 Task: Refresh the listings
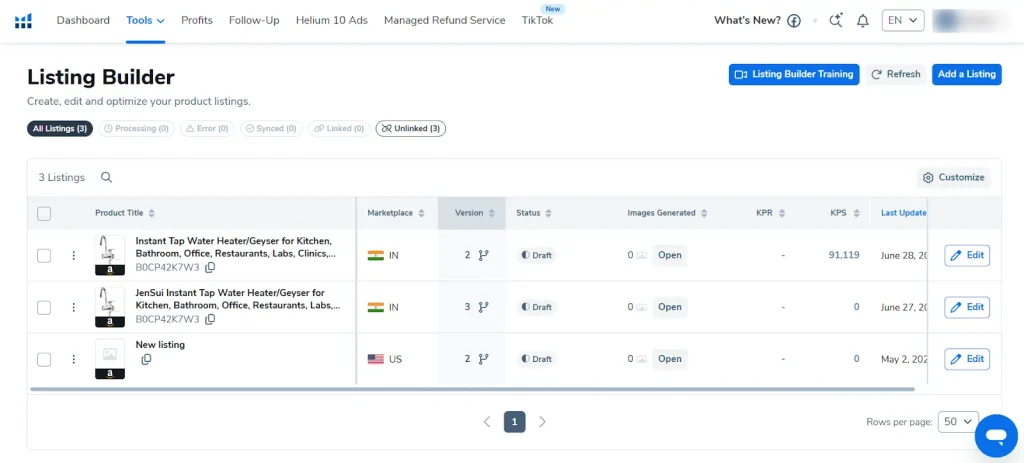(x=896, y=74)
